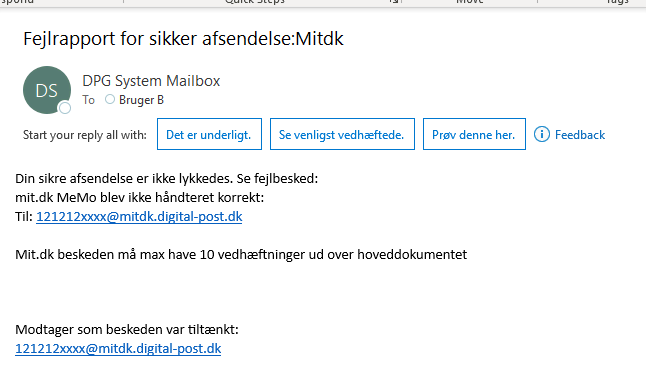This screenshot has width=646, height=379.
Task: Open the Feedback link text
Action: click(580, 135)
